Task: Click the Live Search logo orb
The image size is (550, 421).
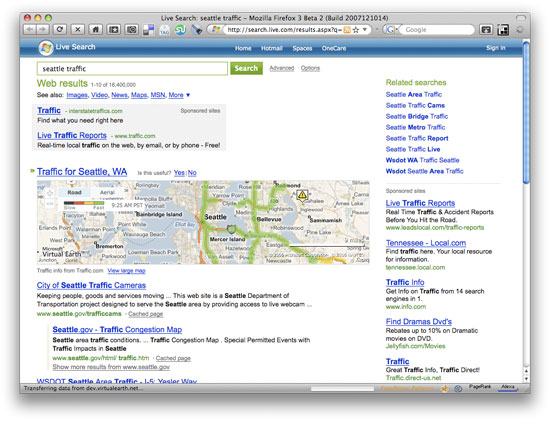Action: (46, 48)
